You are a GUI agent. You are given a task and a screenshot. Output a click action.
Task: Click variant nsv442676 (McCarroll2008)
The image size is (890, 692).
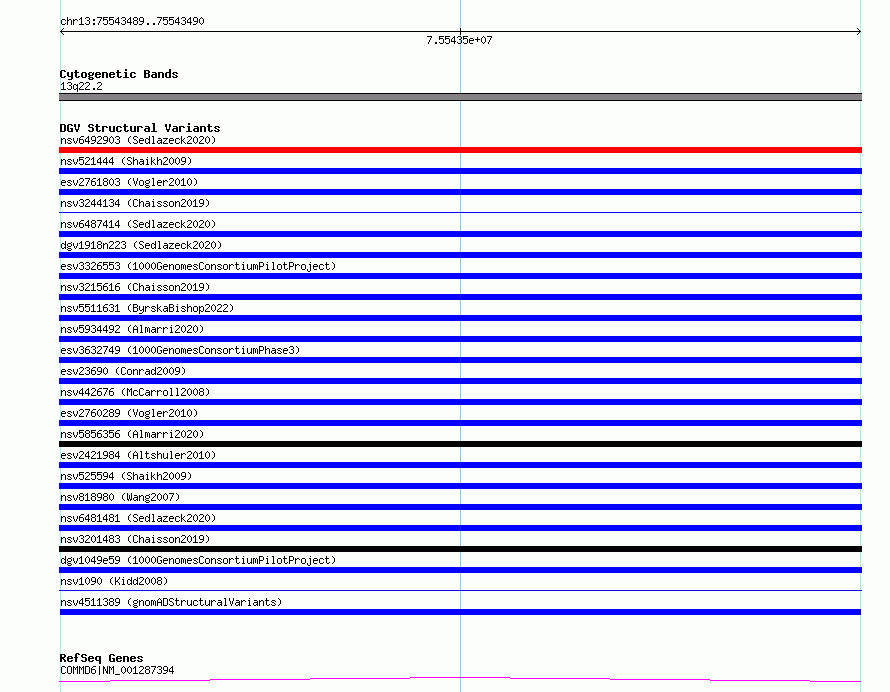pos(135,392)
